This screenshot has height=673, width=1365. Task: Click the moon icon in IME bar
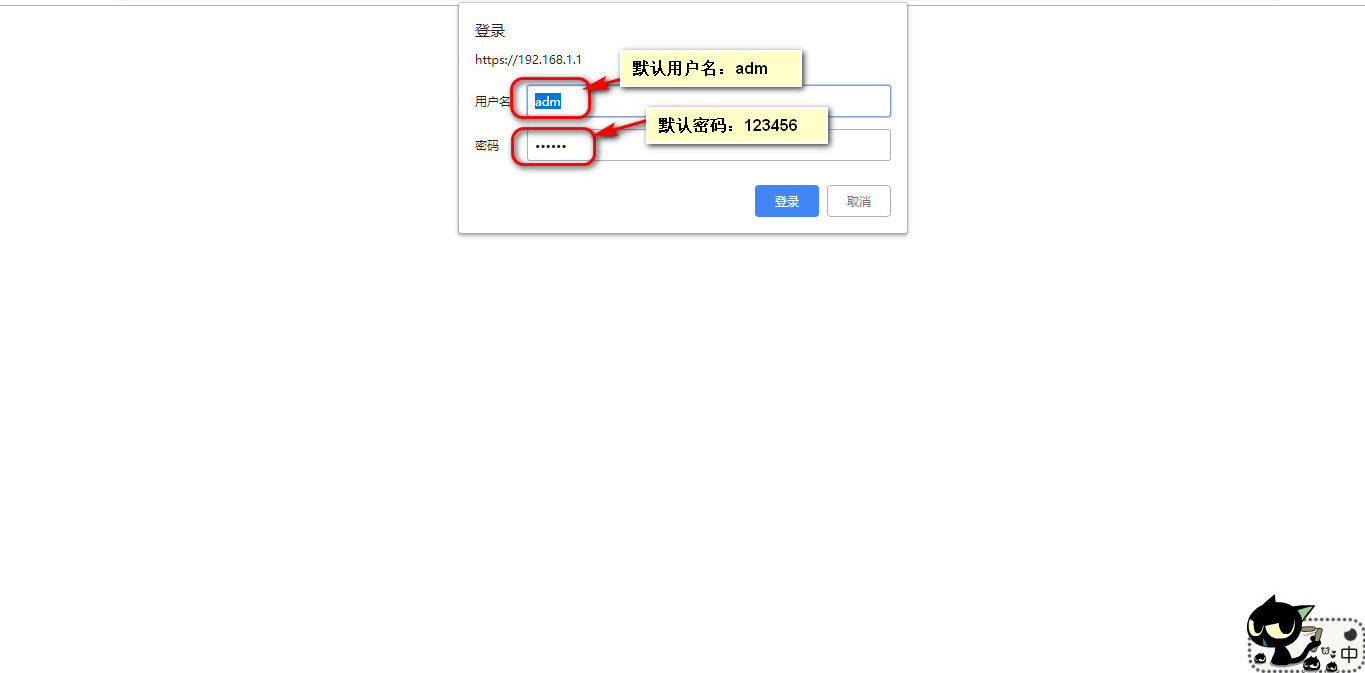tap(1350, 634)
